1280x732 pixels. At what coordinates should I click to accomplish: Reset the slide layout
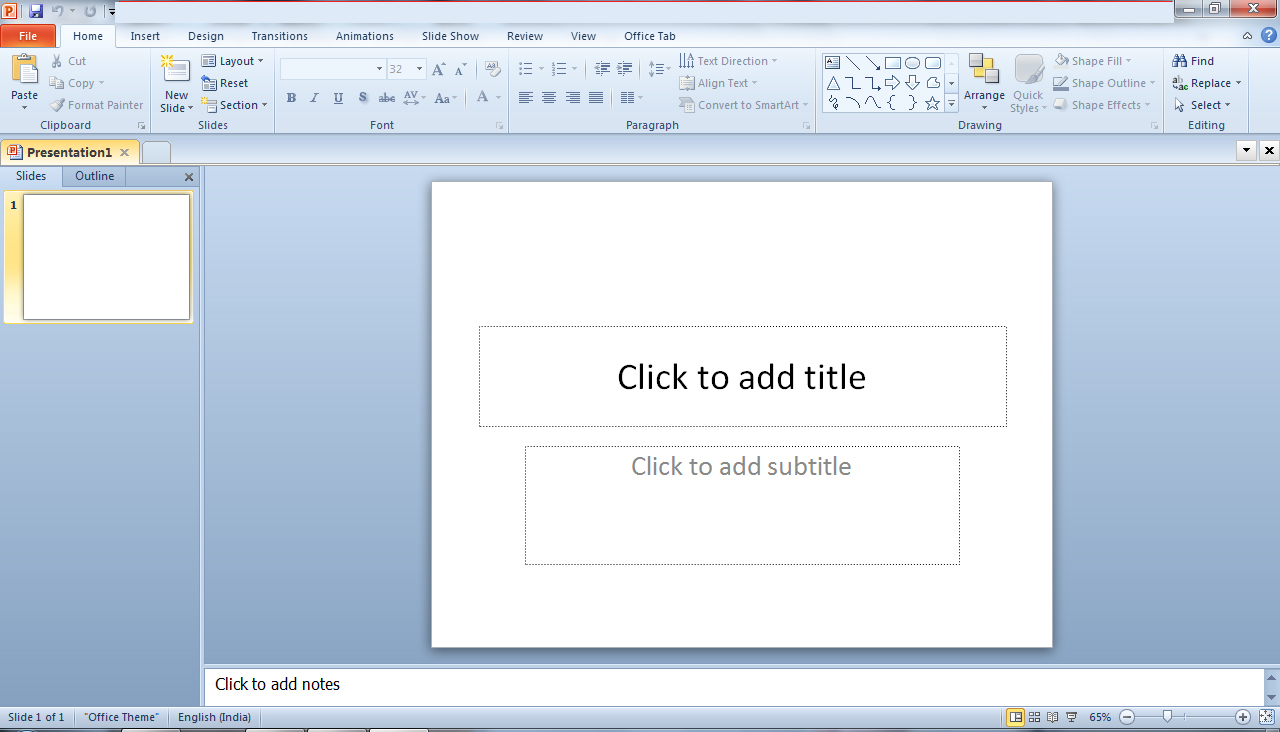(225, 83)
